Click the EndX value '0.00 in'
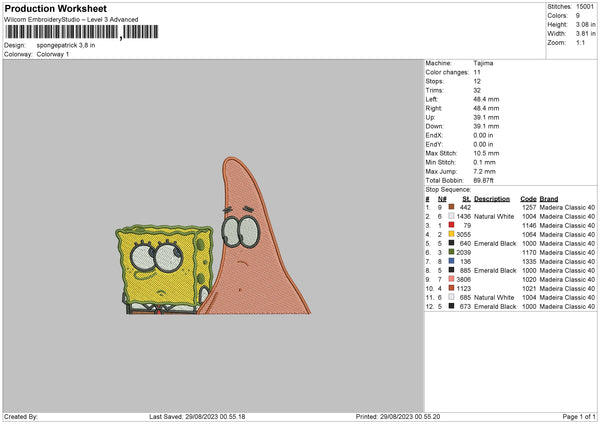This screenshot has width=600, height=424. pos(483,135)
